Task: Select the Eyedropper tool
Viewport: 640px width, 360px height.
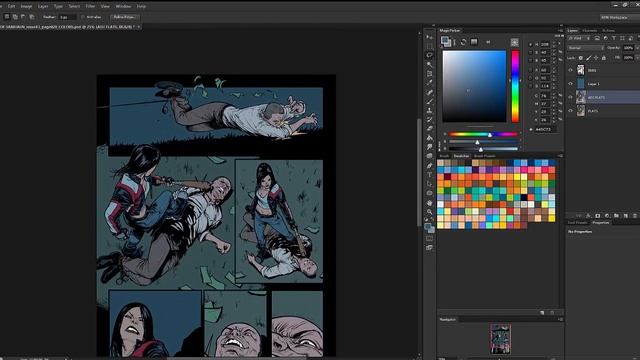Action: click(x=429, y=83)
